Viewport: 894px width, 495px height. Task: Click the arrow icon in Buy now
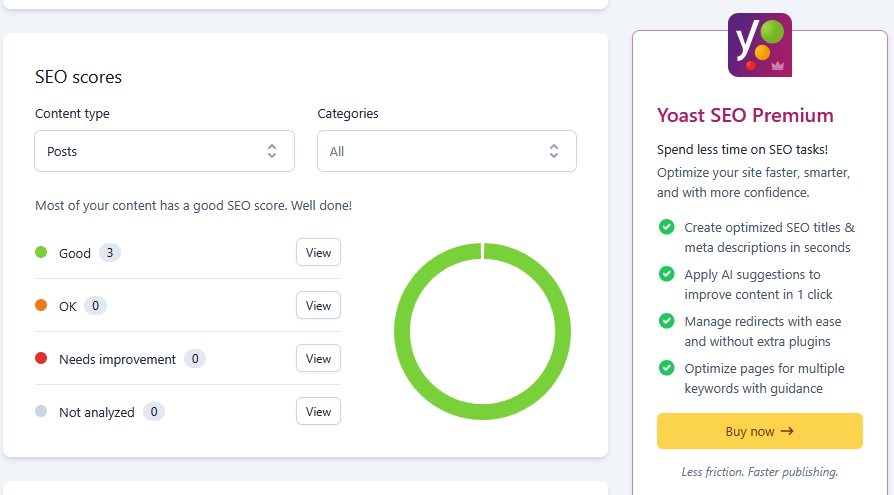click(787, 431)
